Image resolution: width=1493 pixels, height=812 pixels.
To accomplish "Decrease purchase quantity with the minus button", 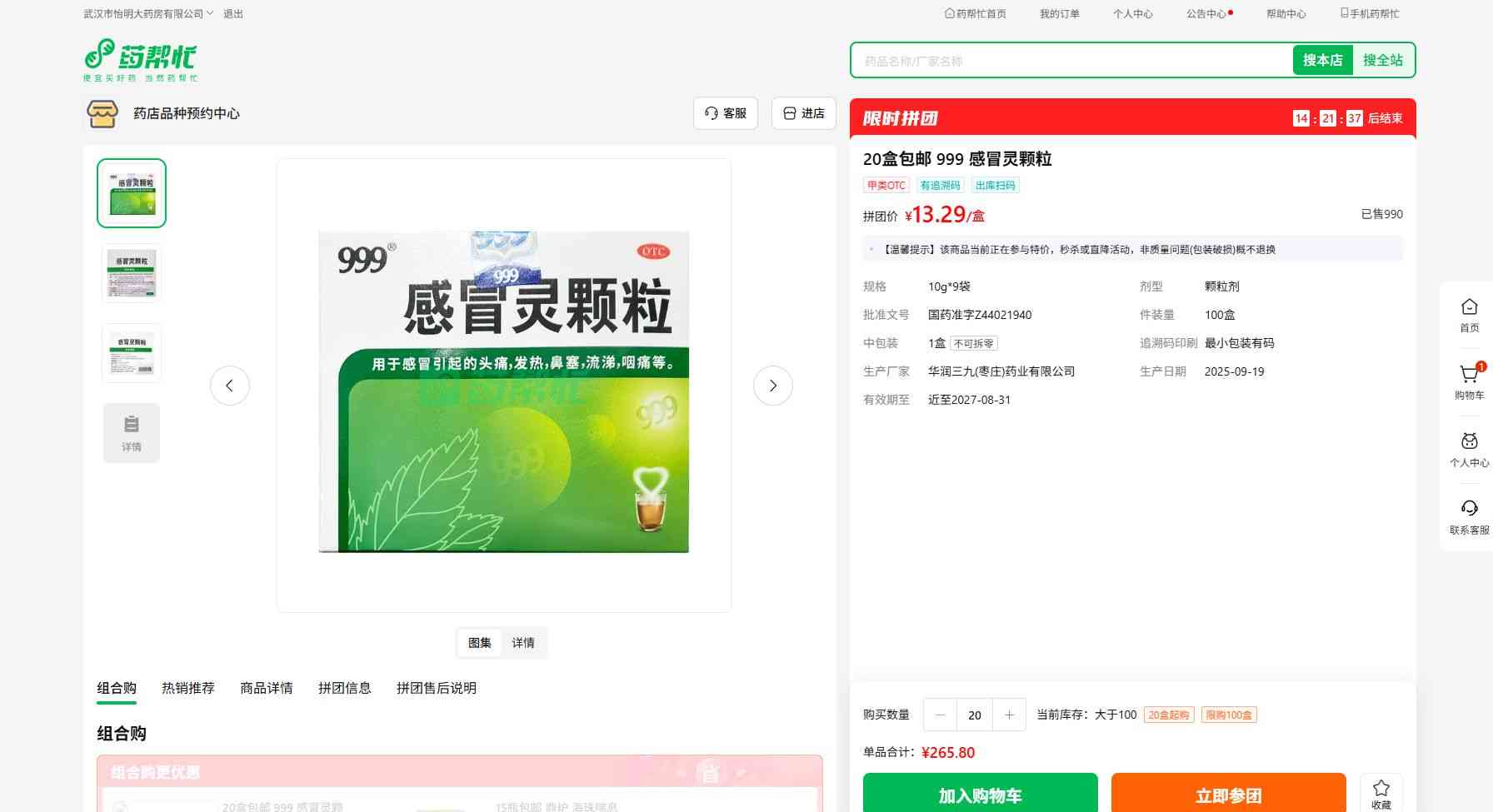I will point(941,715).
